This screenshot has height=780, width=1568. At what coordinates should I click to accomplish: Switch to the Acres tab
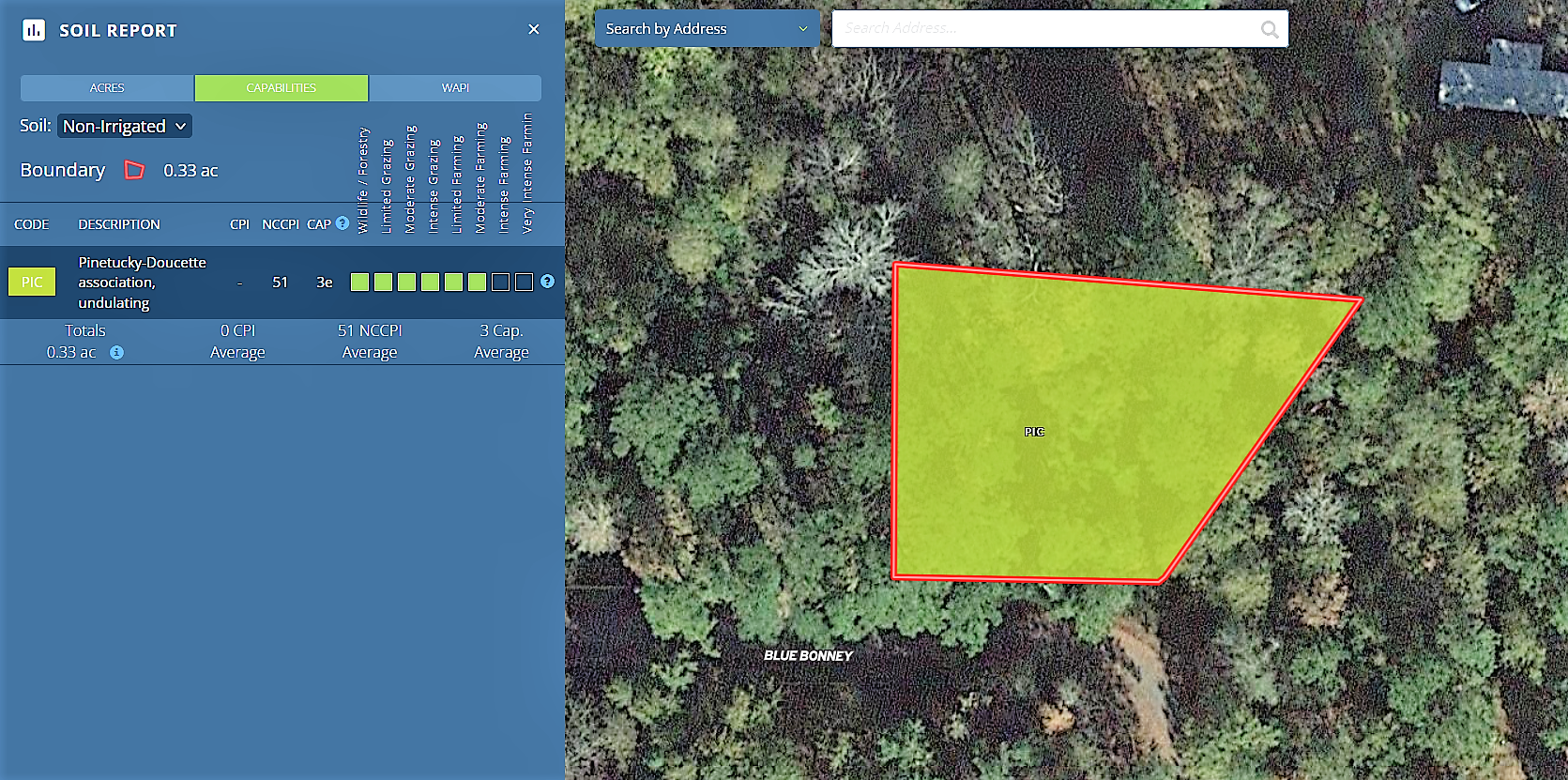pos(107,88)
